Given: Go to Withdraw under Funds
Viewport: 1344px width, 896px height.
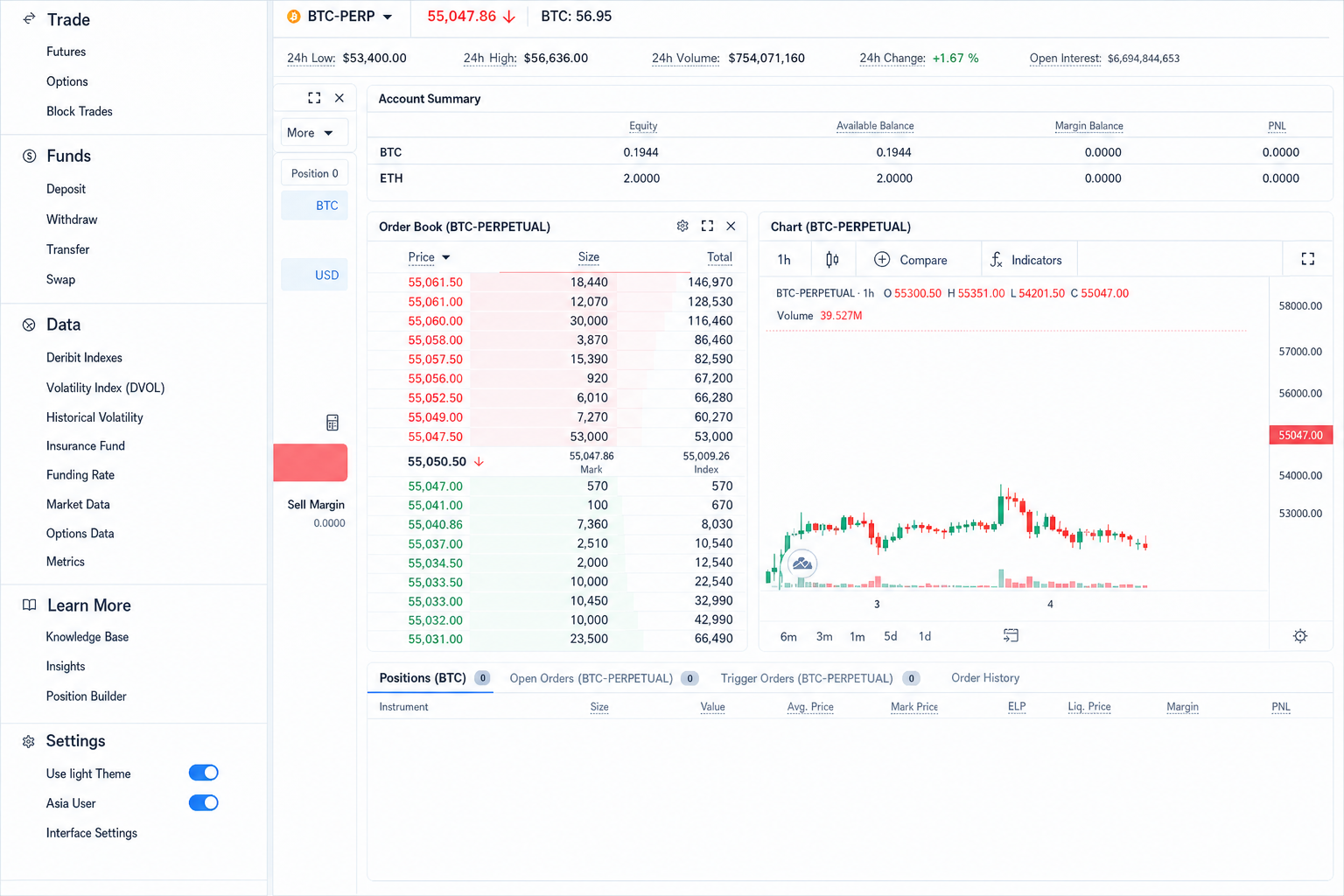Looking at the screenshot, I should 72,220.
